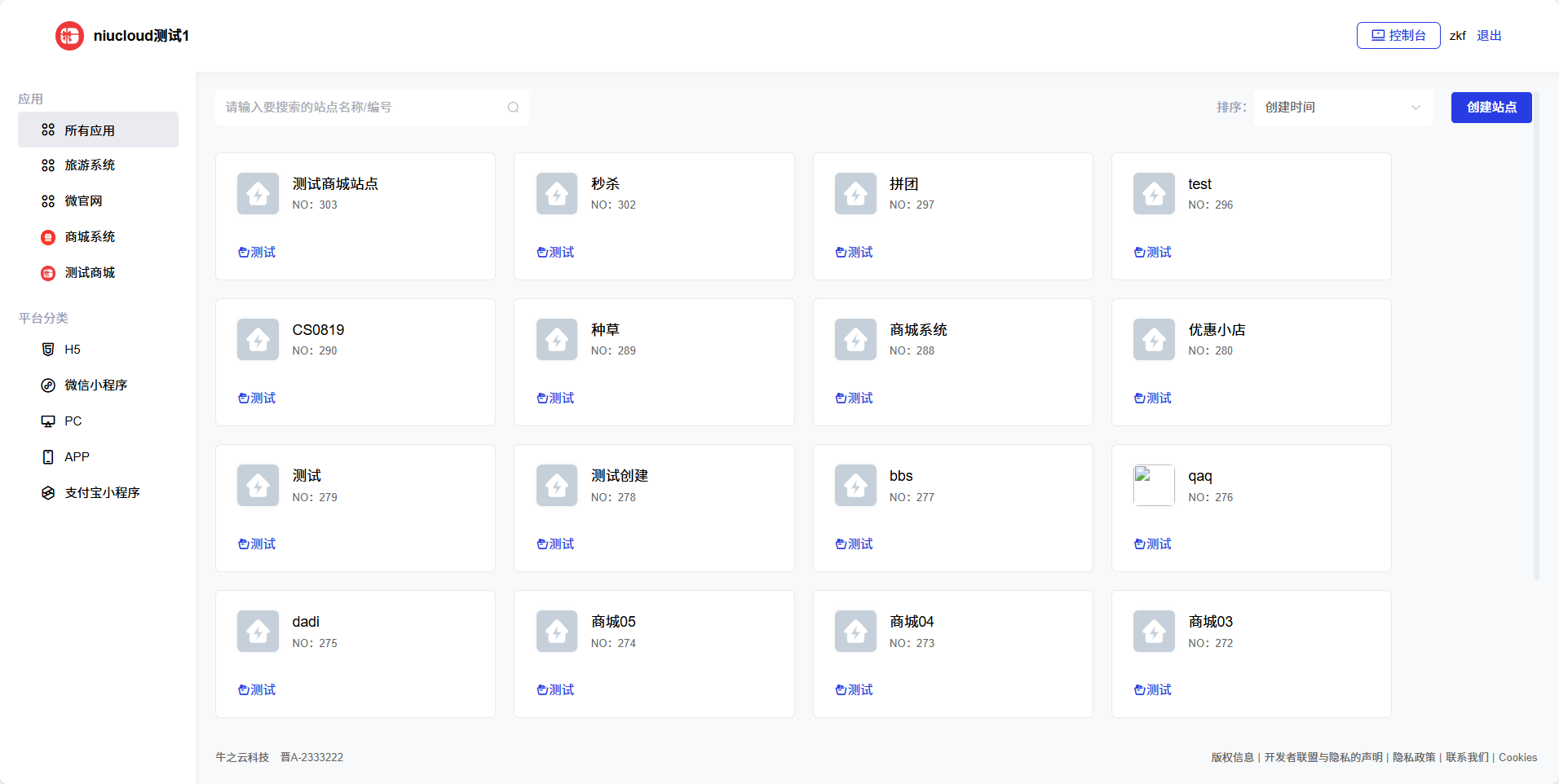Select the 商城系统 red app icon
Screen dimensions: 1559x784
[x=48, y=237]
